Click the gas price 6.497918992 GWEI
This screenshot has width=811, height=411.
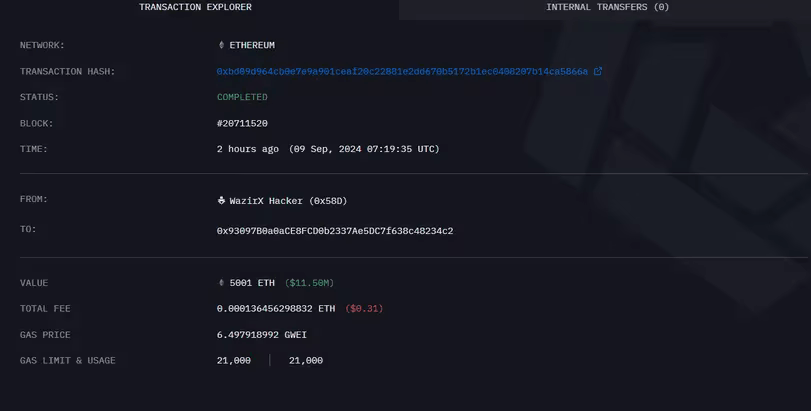click(x=262, y=335)
